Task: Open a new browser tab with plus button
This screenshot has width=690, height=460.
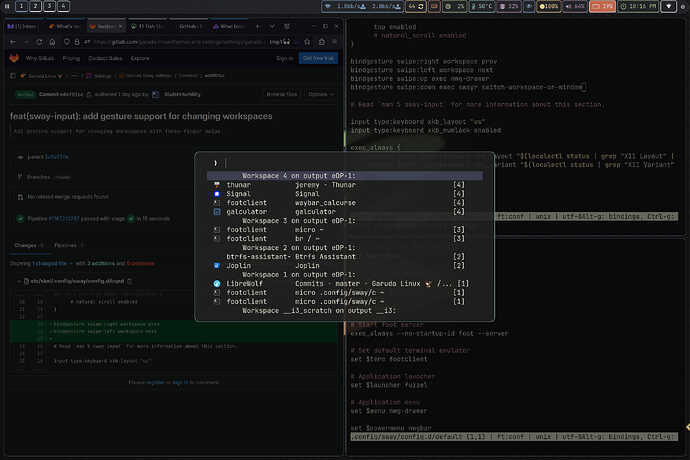Action: (x=258, y=26)
